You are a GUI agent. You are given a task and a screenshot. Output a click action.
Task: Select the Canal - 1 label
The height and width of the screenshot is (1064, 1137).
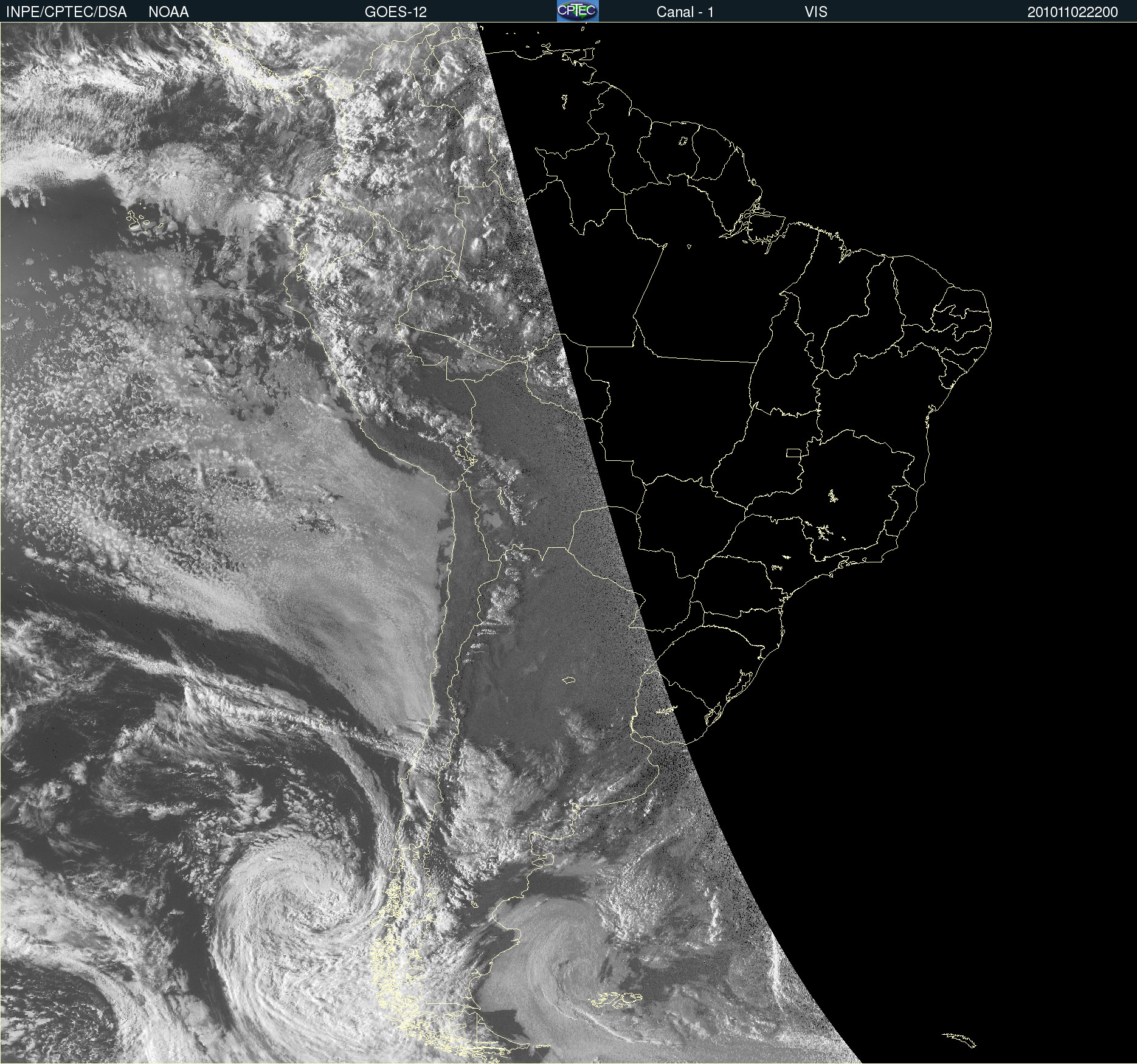coord(685,12)
